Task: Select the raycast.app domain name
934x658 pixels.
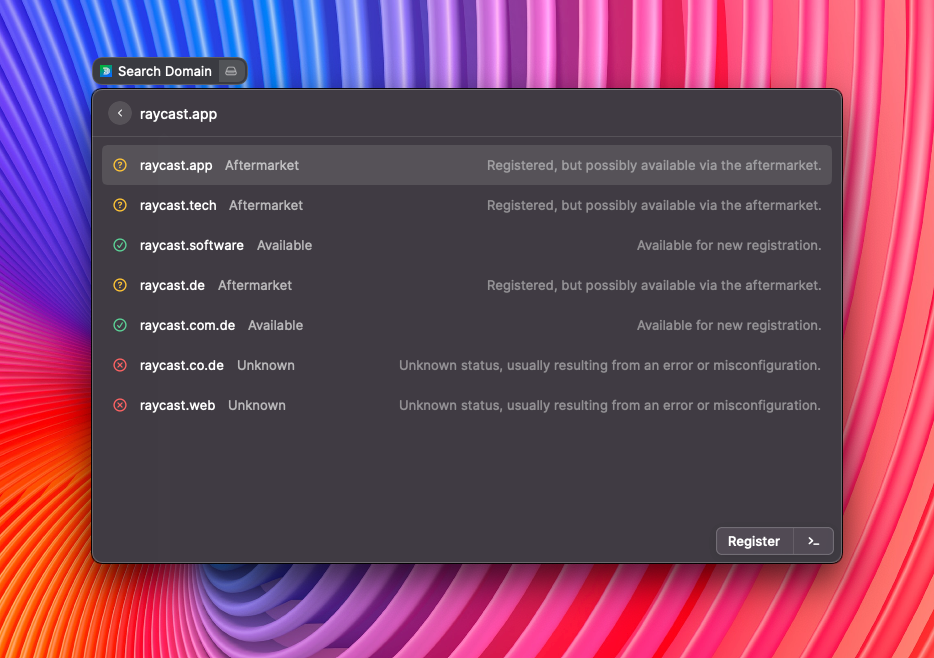Action: tap(176, 166)
